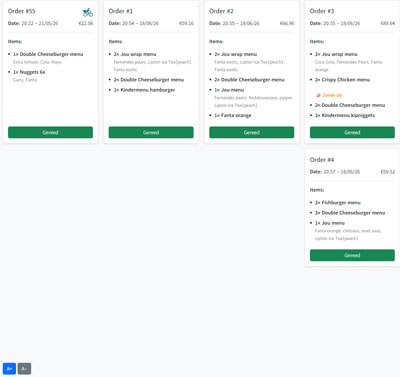Image resolution: width=400 pixels, height=377 pixels.
Task: Click 2× Double Cheeseburger menu in Order #3
Action: (350, 105)
